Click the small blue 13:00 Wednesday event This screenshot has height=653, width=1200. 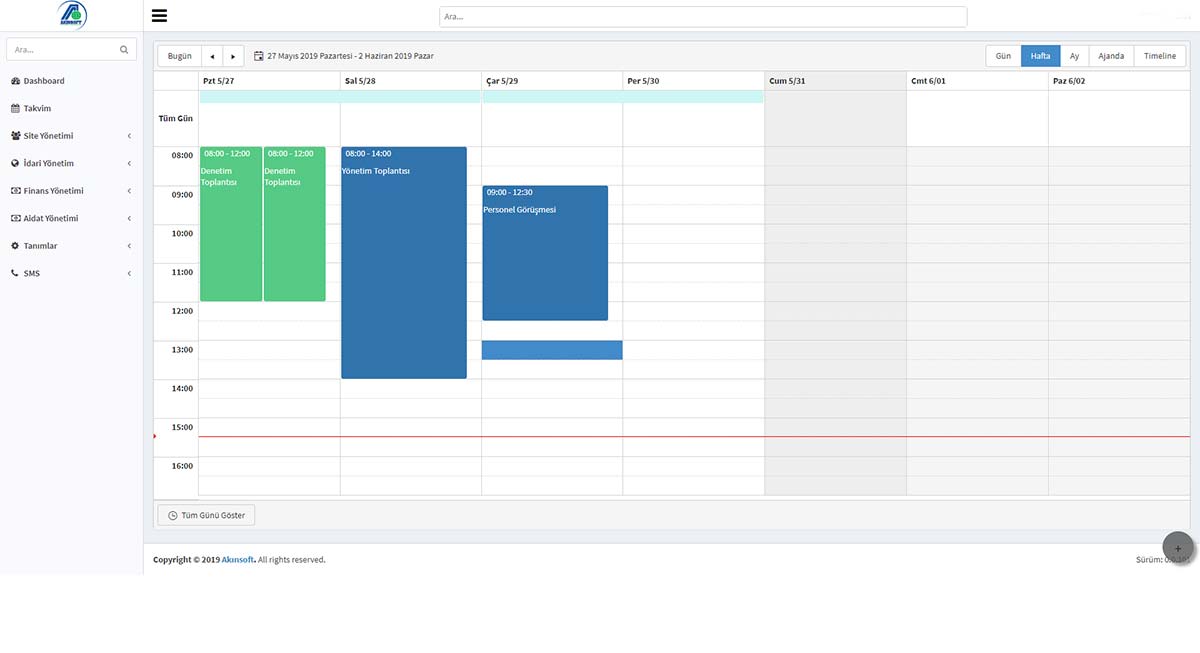click(x=552, y=350)
